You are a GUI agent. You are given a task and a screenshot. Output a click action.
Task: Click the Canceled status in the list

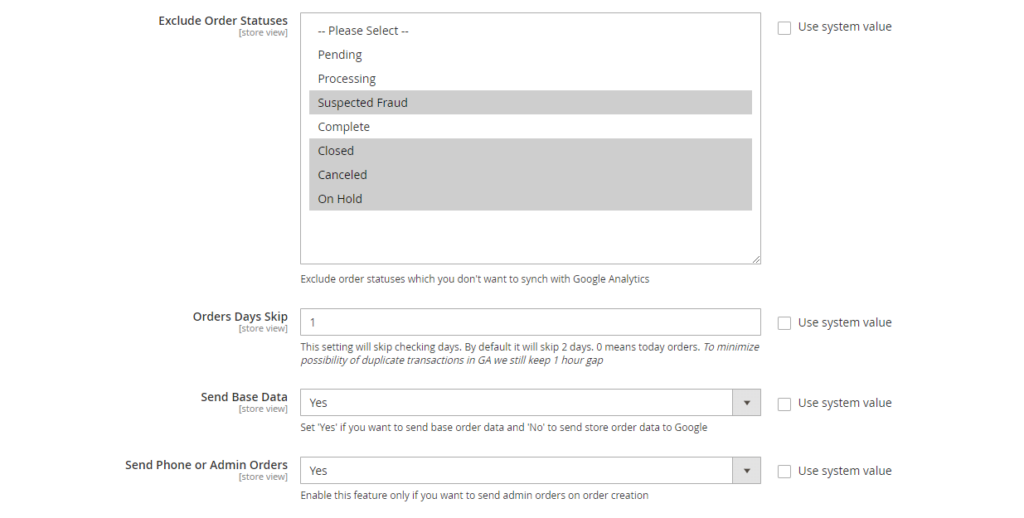342,175
